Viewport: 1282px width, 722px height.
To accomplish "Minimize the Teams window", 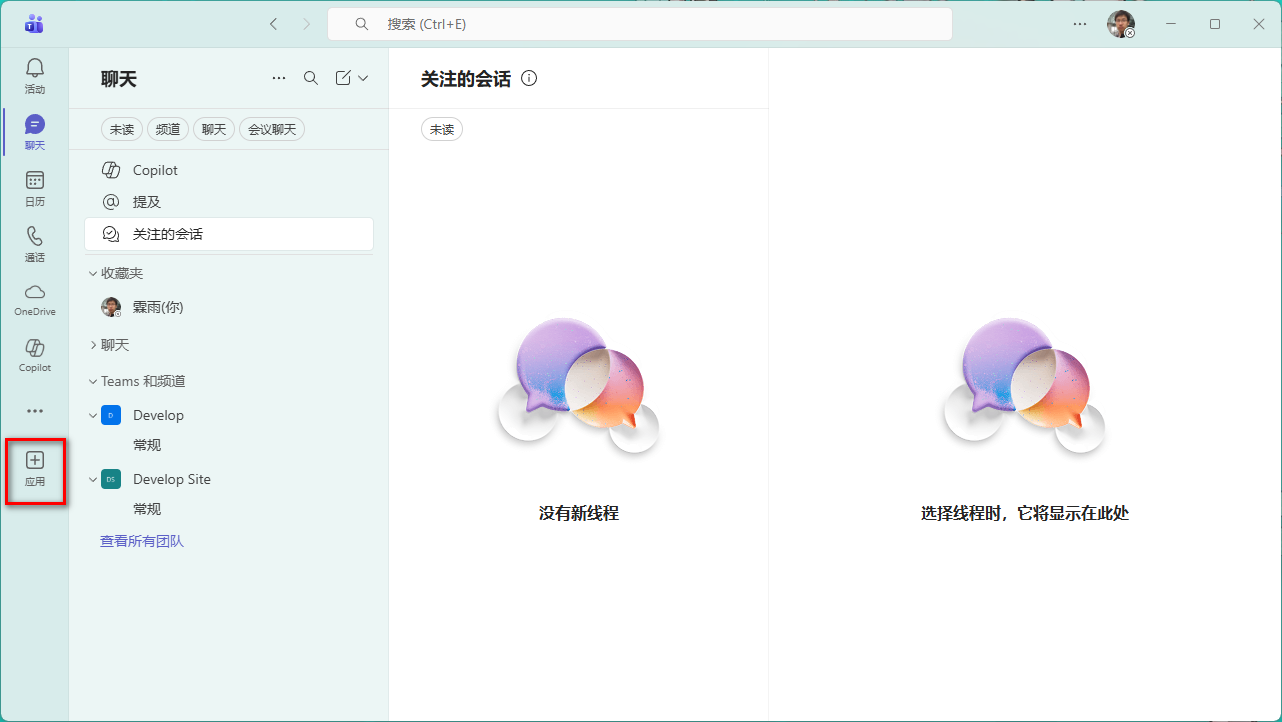I will point(1171,24).
